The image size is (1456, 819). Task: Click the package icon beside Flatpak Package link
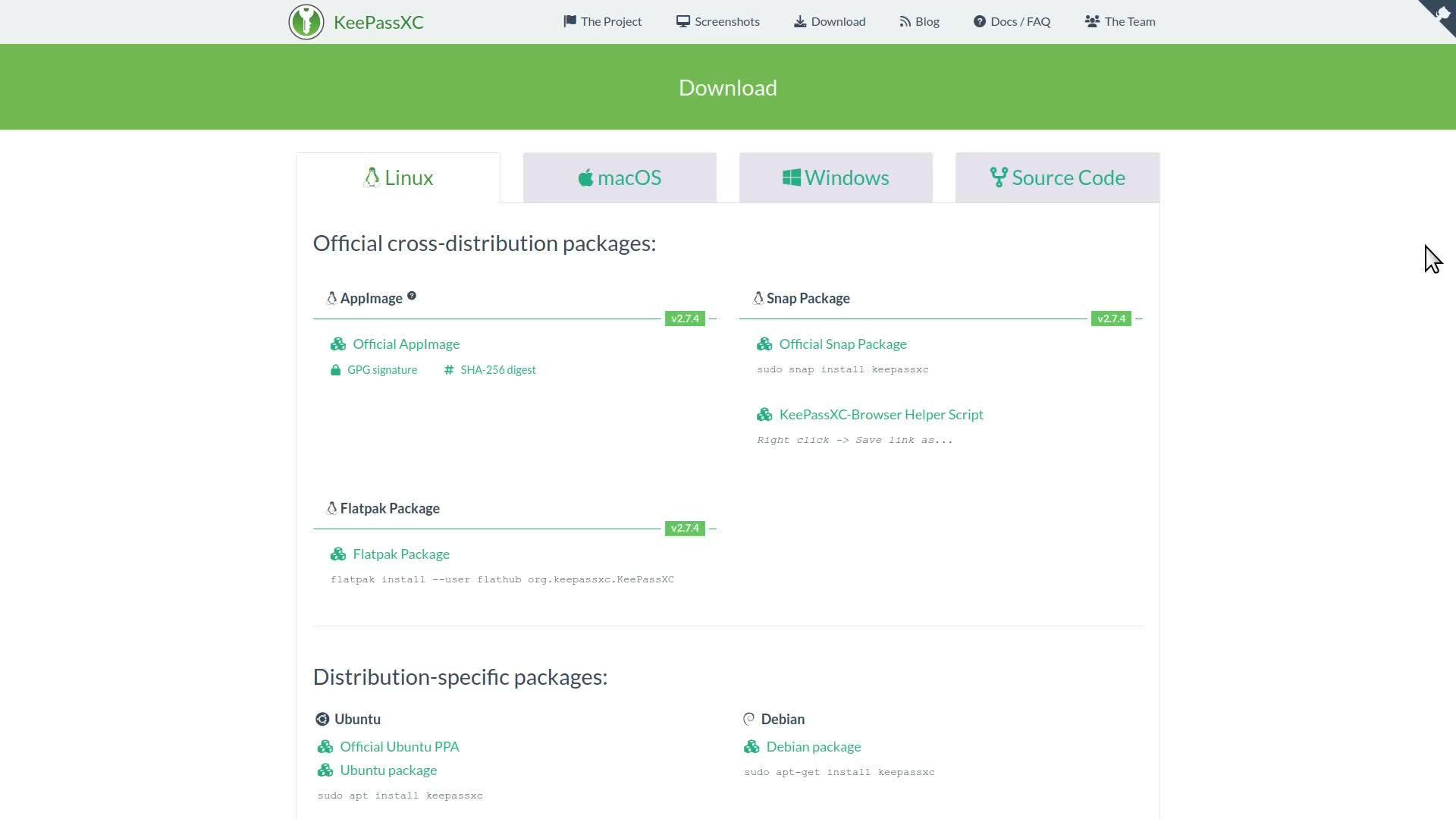click(338, 554)
